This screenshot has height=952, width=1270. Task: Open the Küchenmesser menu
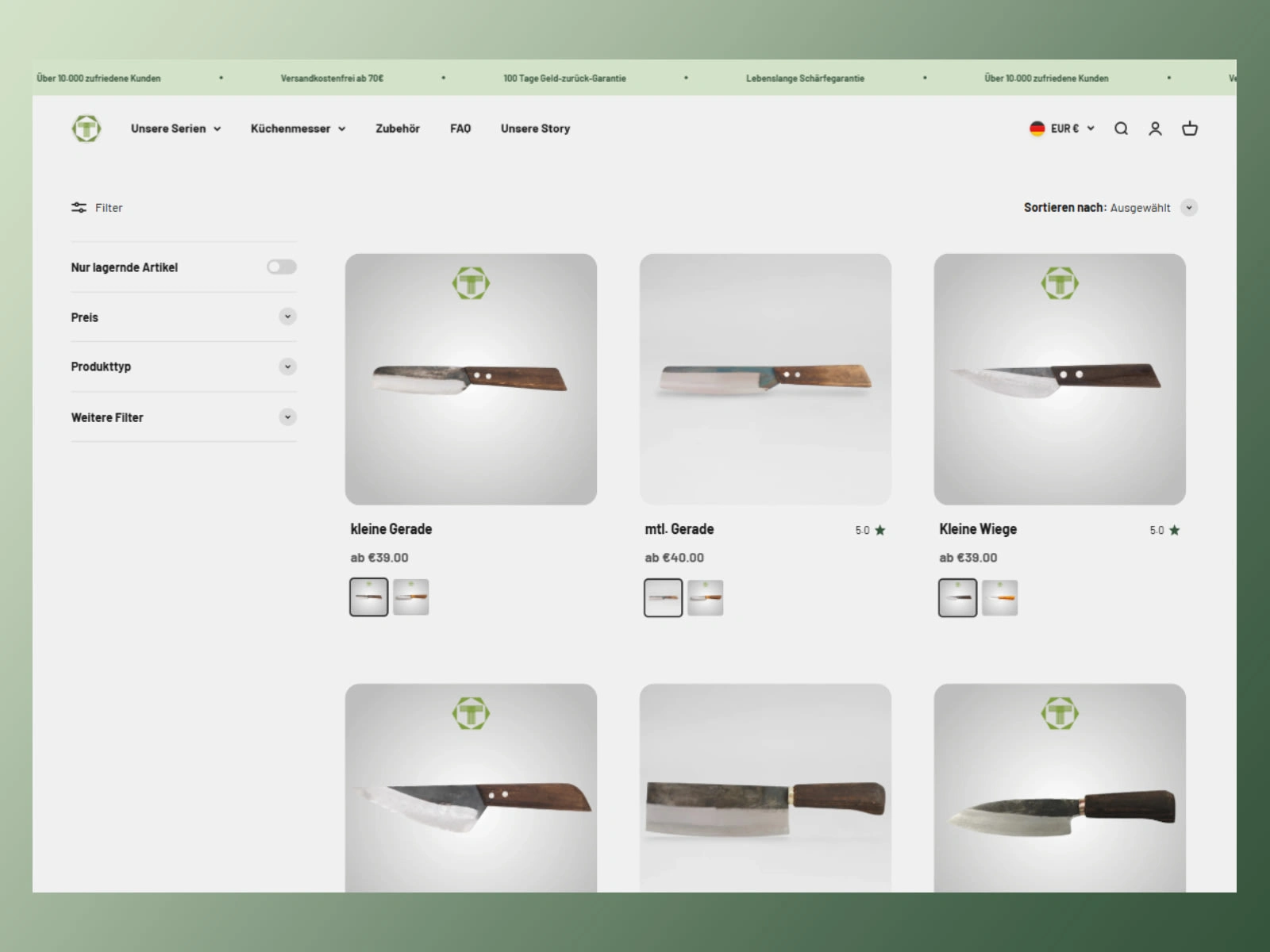[x=298, y=129]
